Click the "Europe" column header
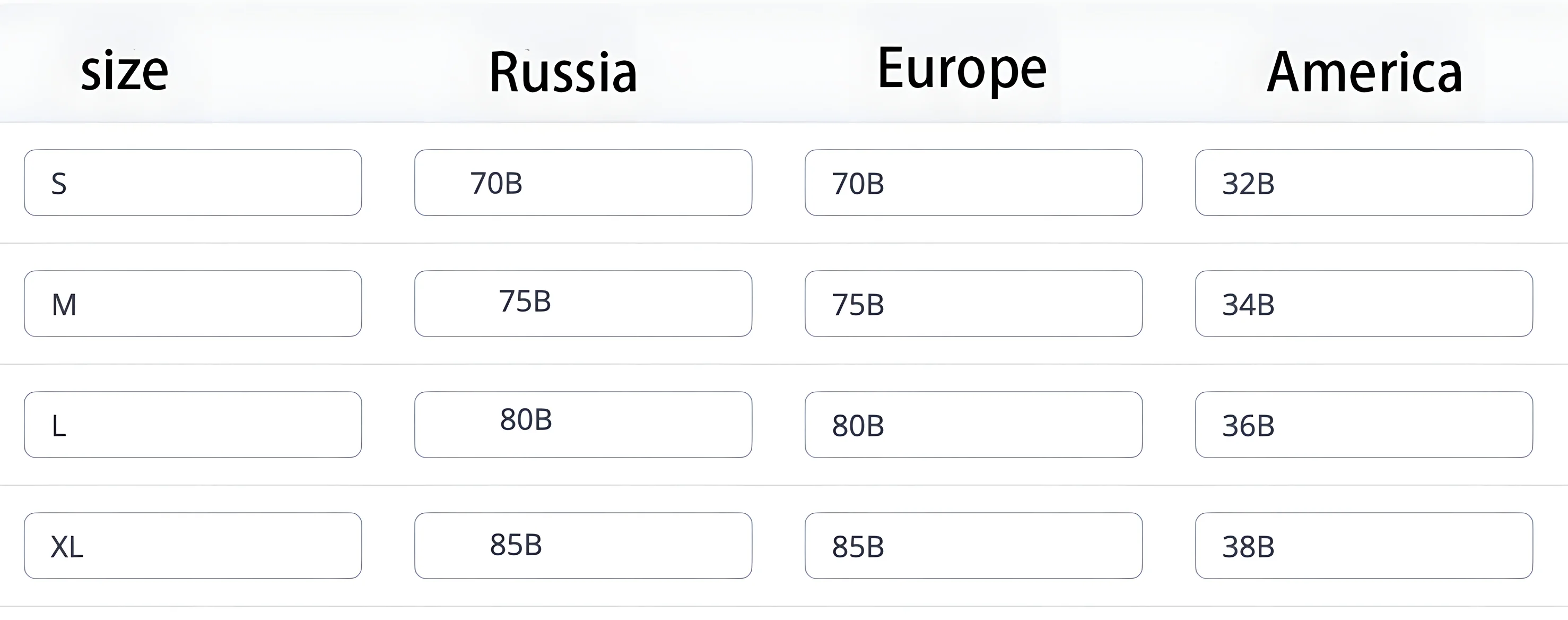This screenshot has width=1568, height=620. [962, 69]
